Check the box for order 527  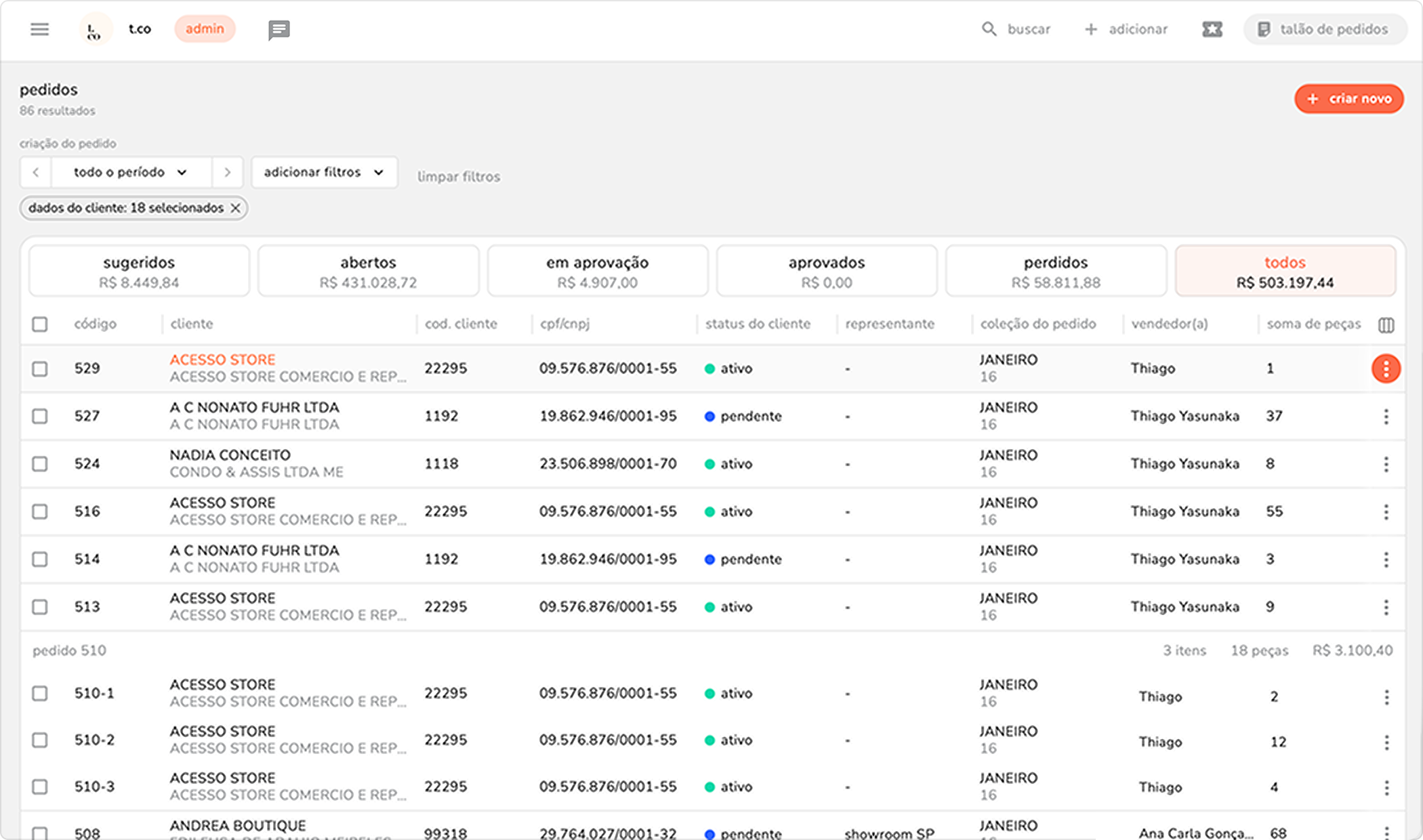[x=40, y=416]
